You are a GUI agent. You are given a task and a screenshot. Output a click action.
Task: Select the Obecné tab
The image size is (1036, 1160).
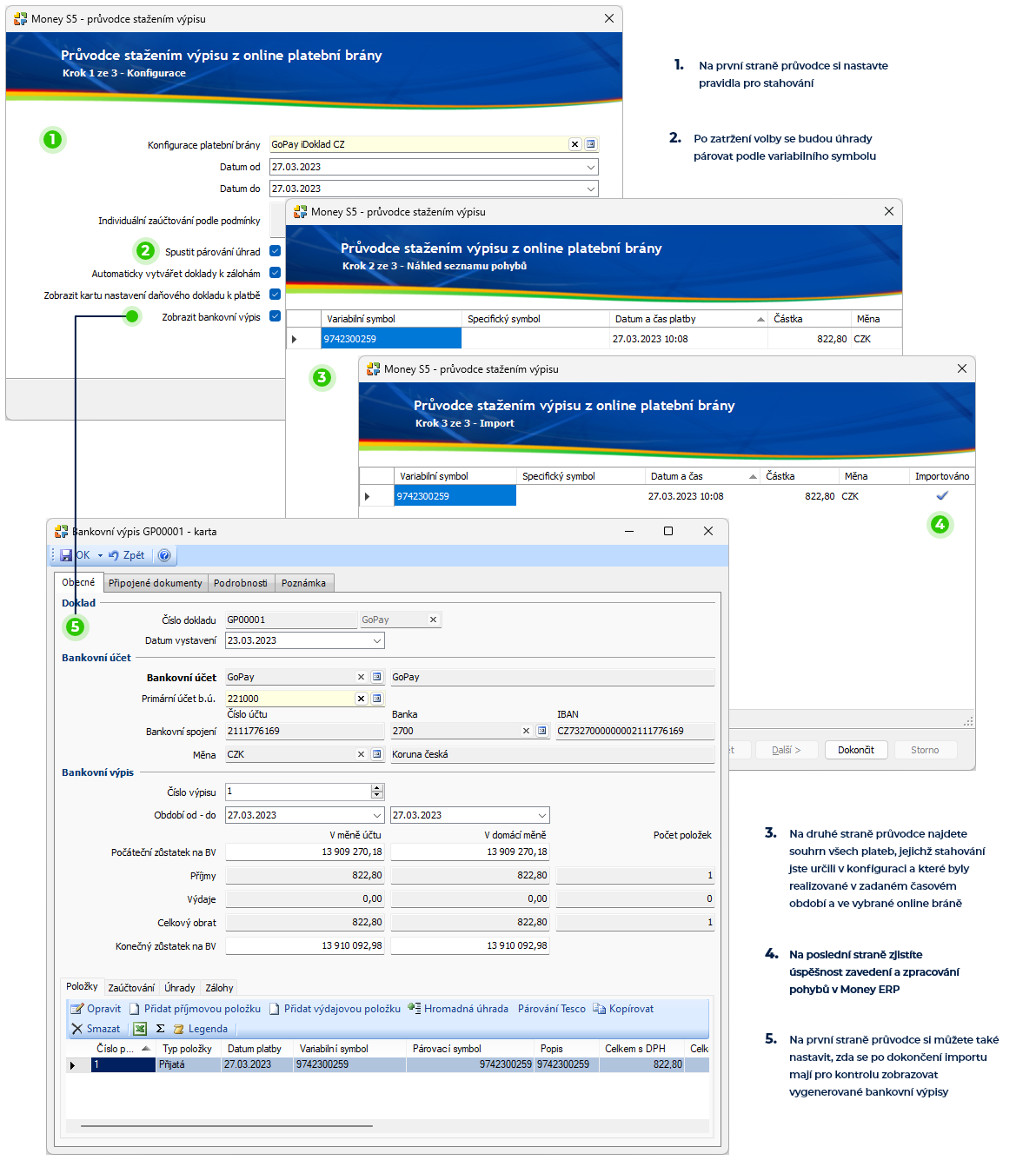pyautogui.click(x=78, y=582)
